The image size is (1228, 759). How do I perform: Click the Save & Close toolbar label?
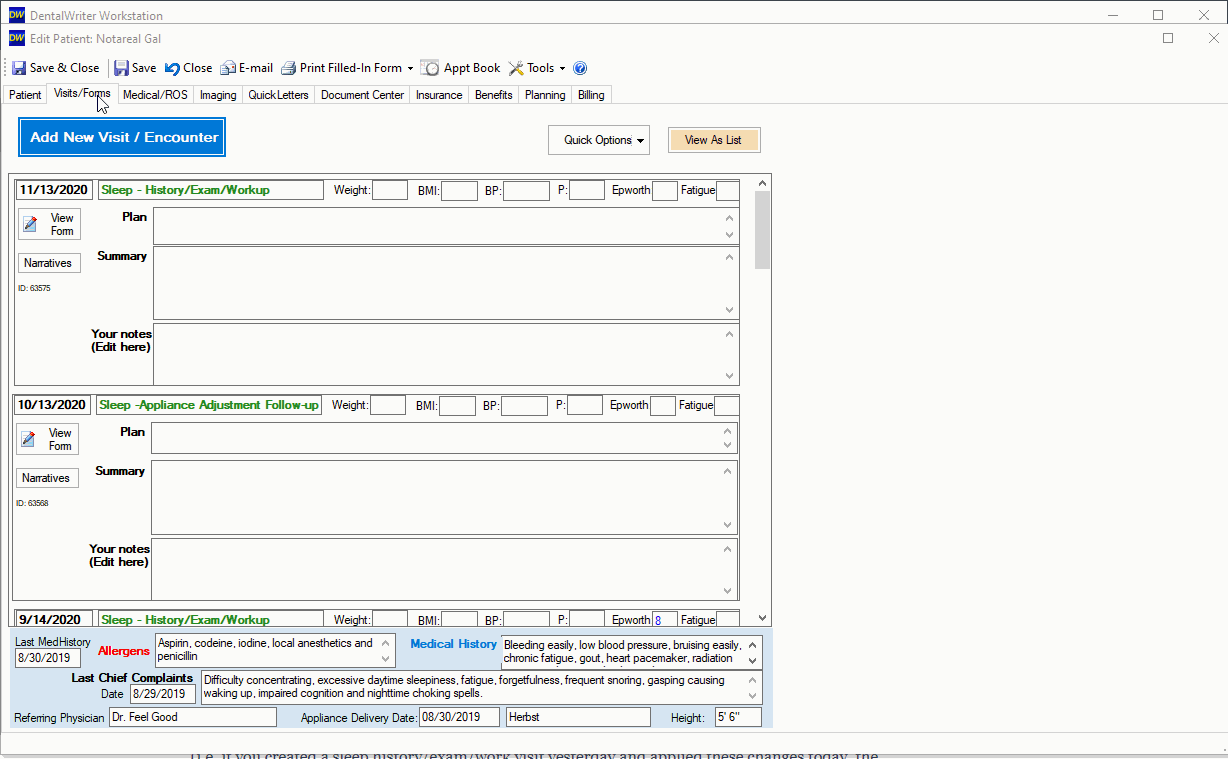pos(64,68)
